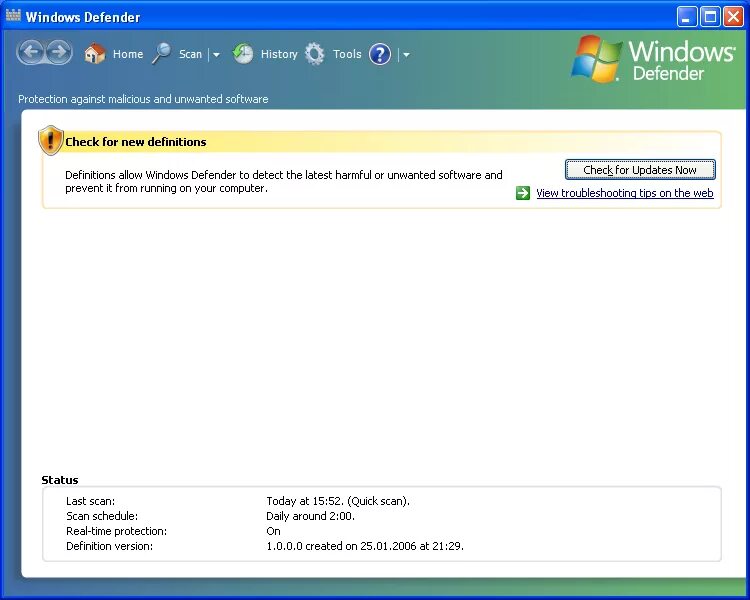Click 'Protection against malicious and unwanted software' text

pyautogui.click(x=143, y=99)
